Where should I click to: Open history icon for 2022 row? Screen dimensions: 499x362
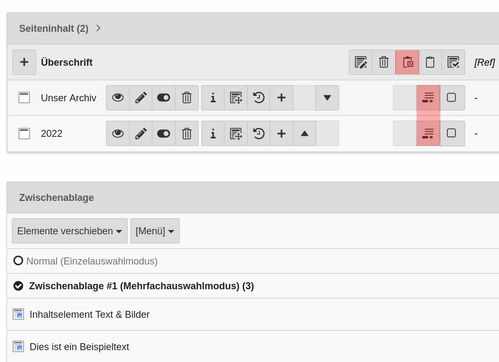coord(259,133)
